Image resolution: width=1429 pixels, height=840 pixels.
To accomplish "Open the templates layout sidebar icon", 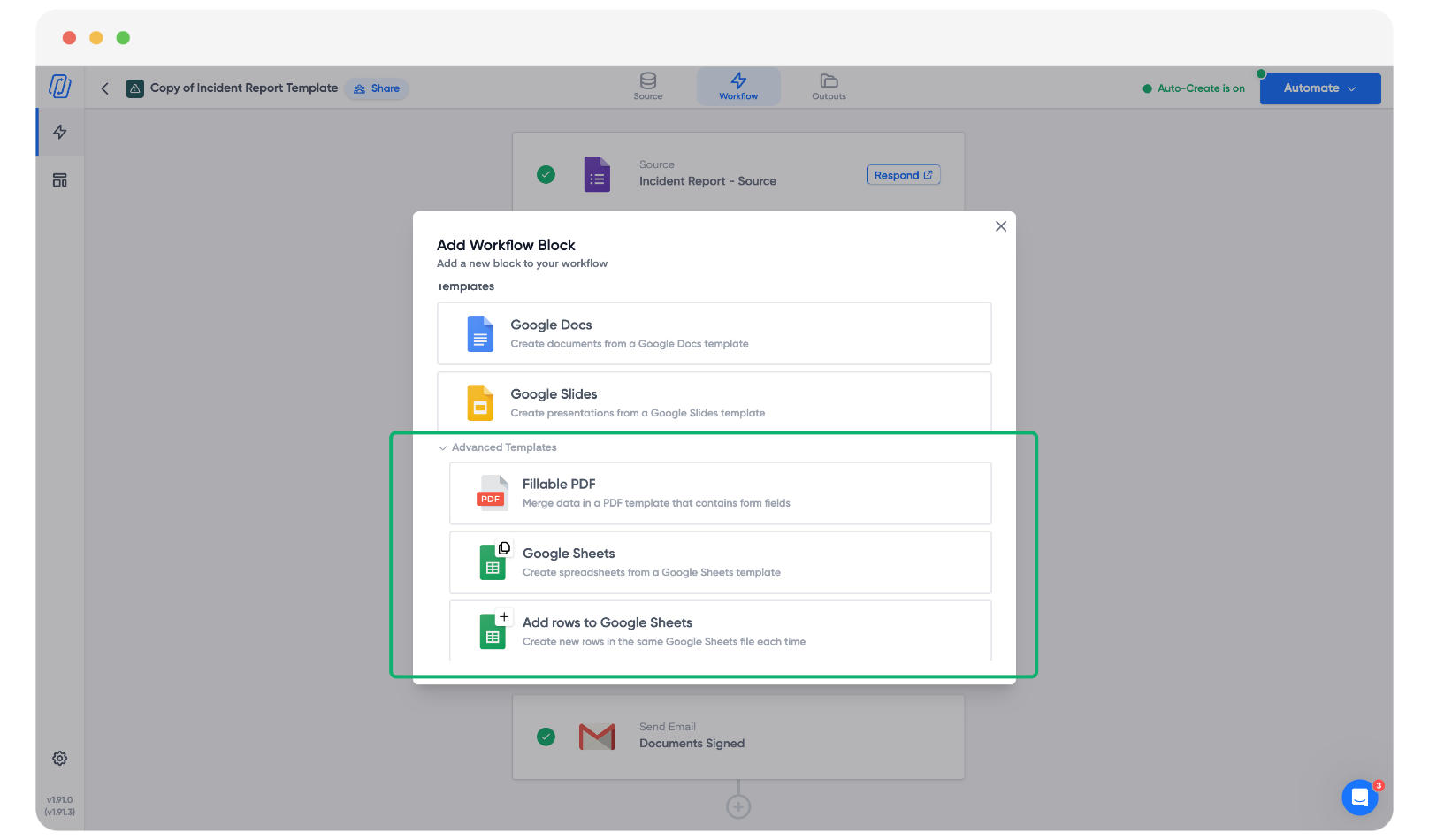I will (60, 180).
